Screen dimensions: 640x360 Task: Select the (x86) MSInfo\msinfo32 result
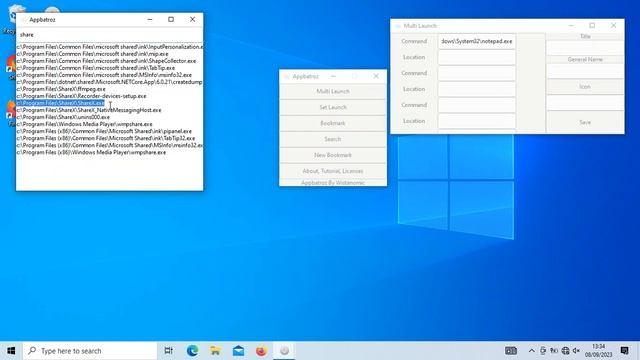[x=109, y=145]
